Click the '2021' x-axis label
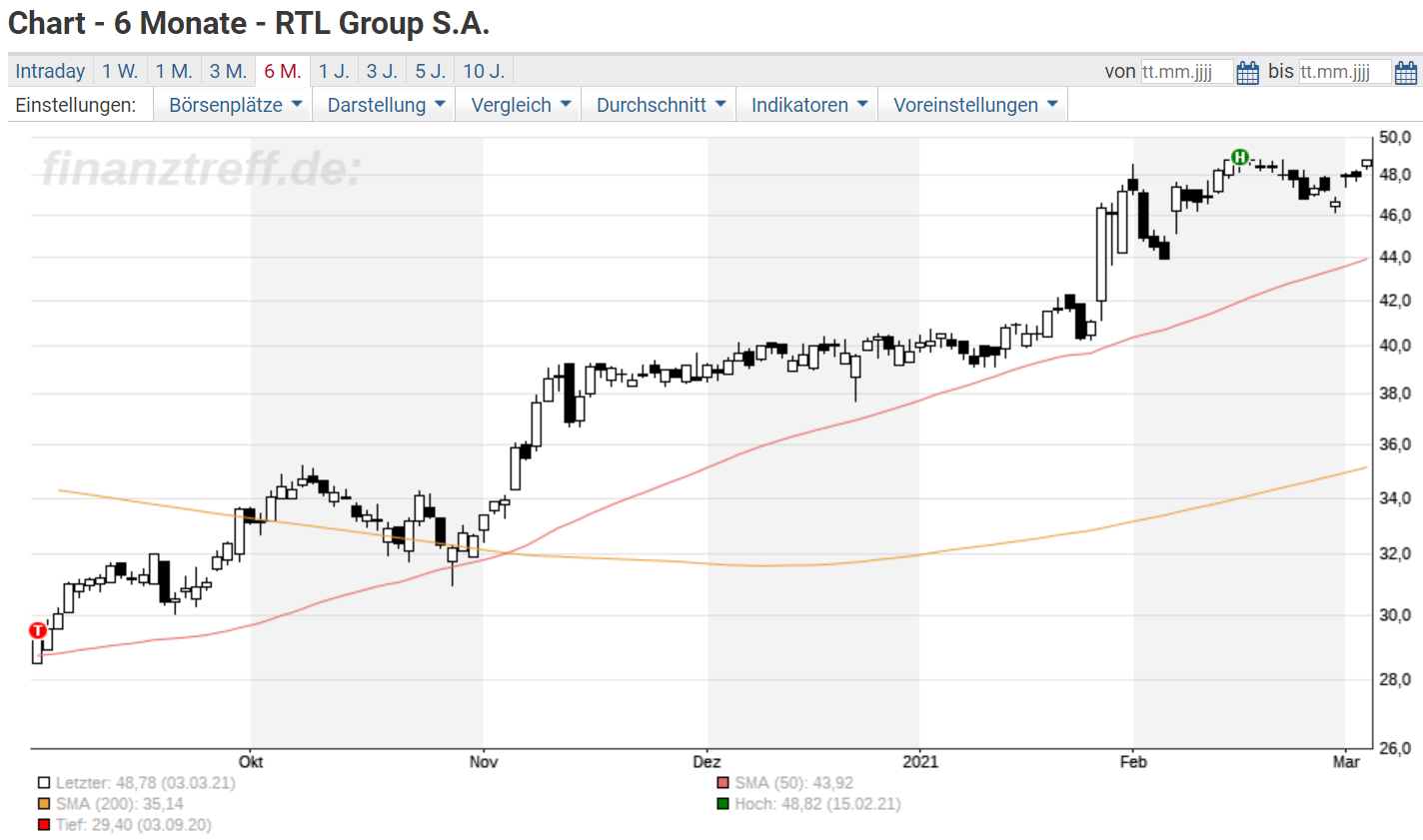Viewport: 1423px width, 840px height. tap(920, 762)
